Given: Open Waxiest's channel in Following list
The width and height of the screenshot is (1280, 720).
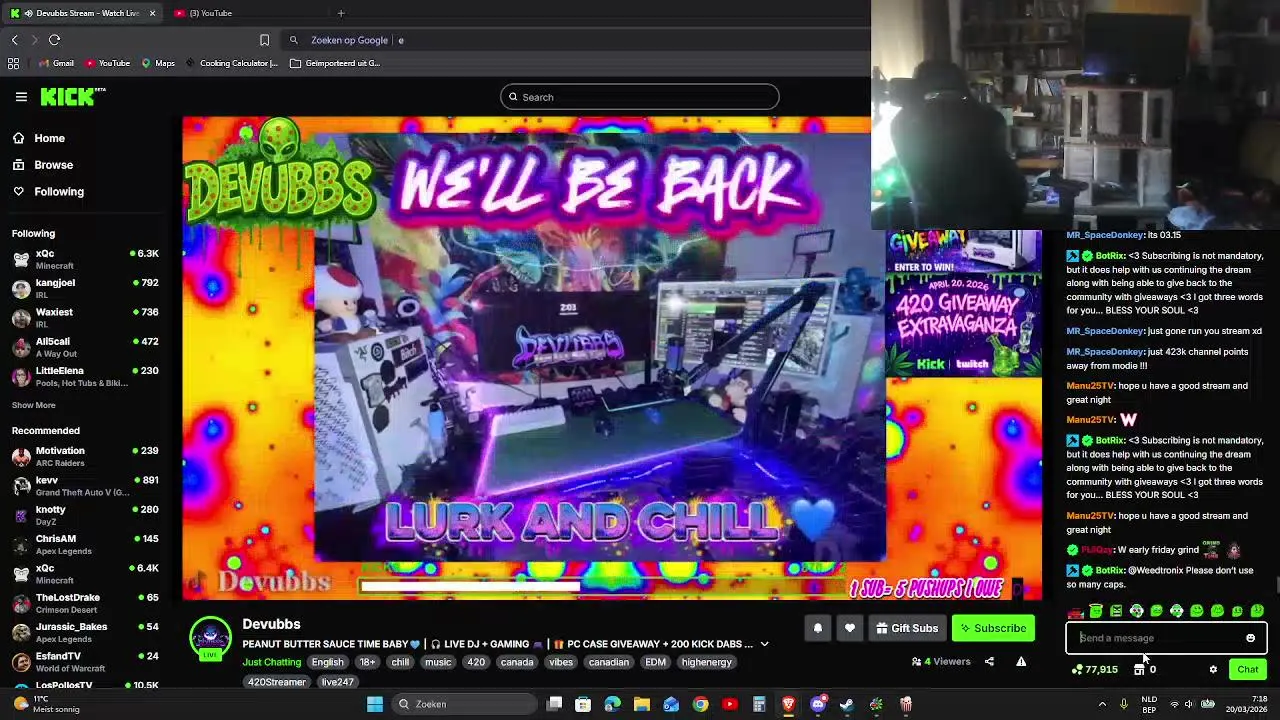Looking at the screenshot, I should tap(85, 318).
